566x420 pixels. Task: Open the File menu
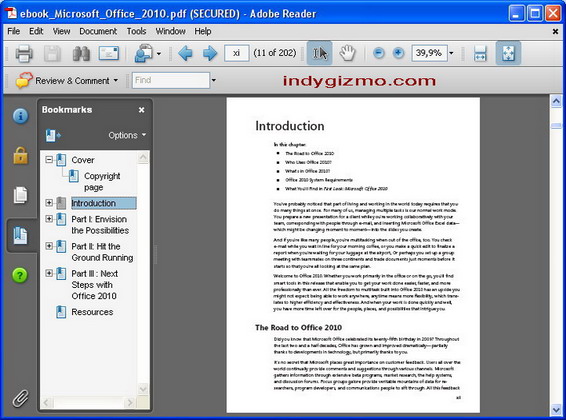point(14,31)
